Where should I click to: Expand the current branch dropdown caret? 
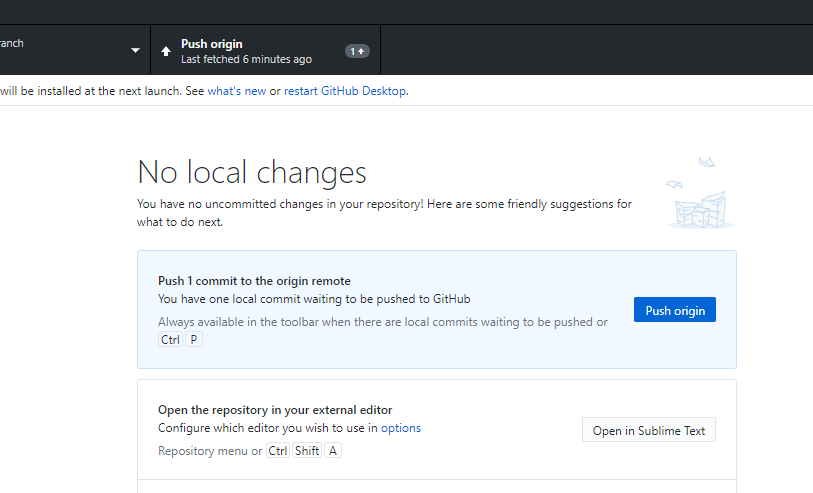pyautogui.click(x=135, y=50)
